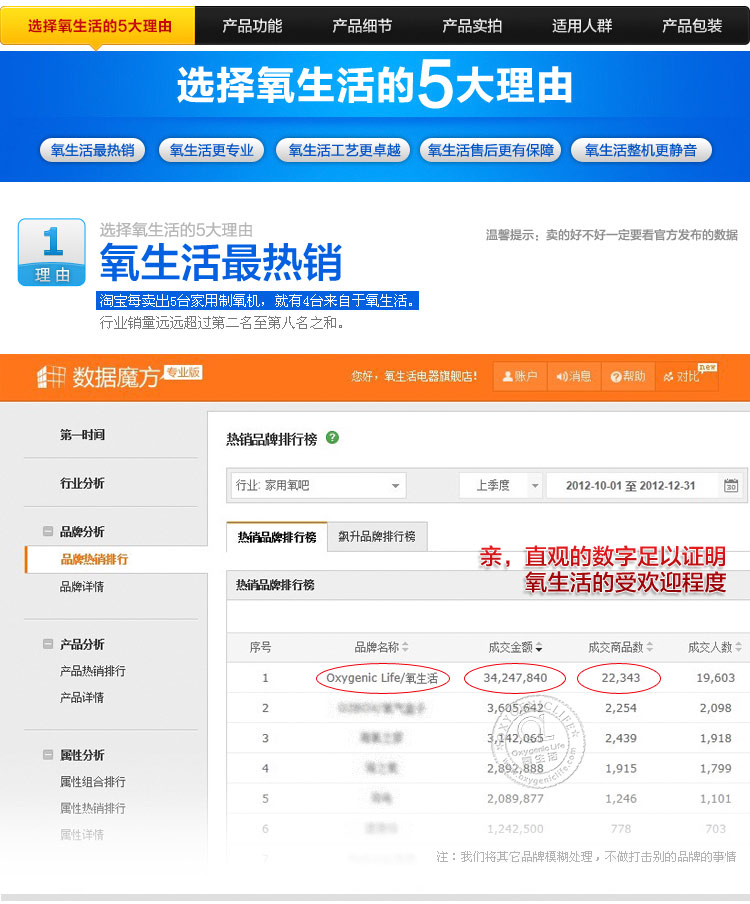Select the 产品包装 tab
Image resolution: width=750 pixels, height=904 pixels.
click(692, 26)
